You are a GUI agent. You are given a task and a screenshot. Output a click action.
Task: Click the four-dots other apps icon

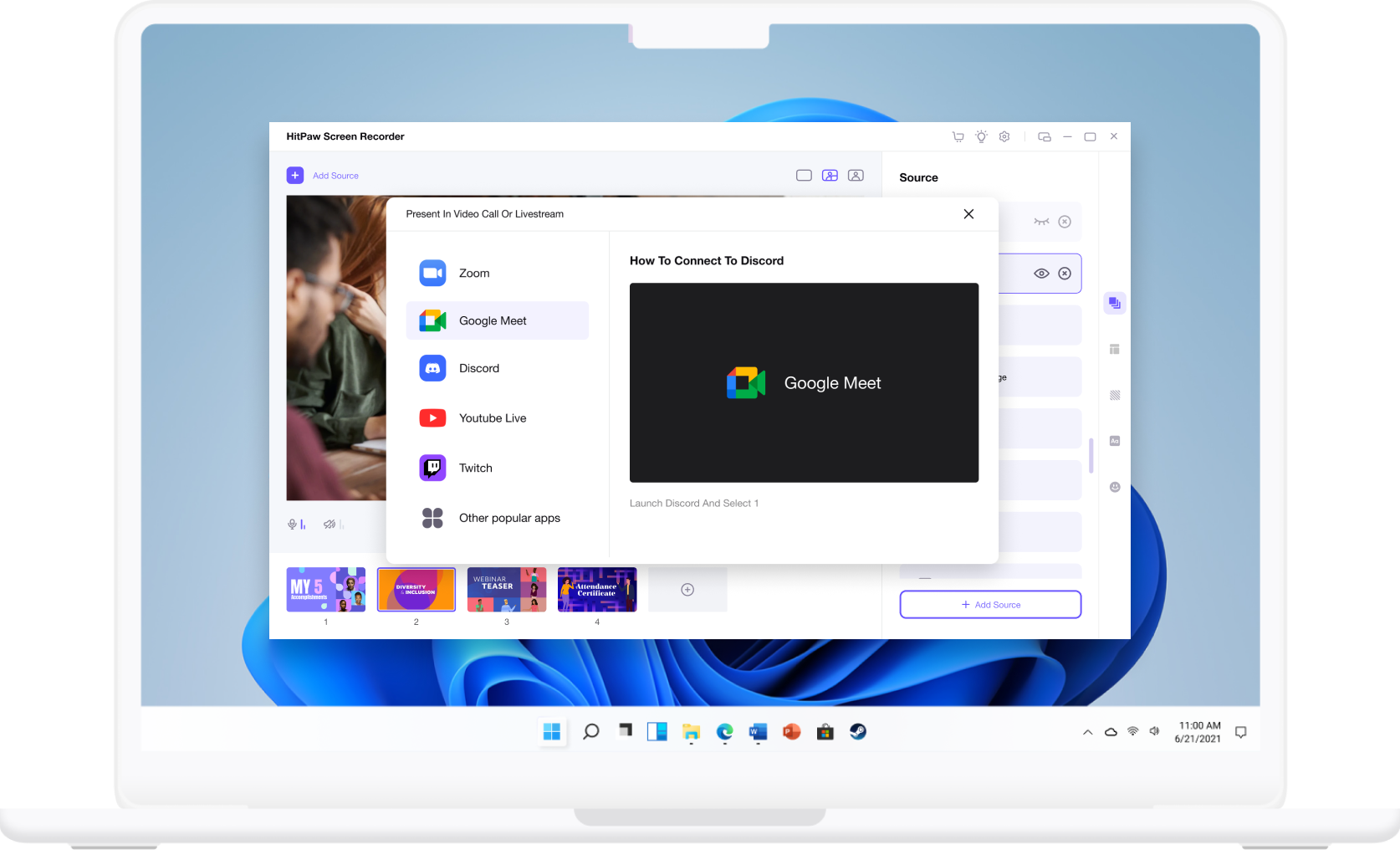(432, 518)
